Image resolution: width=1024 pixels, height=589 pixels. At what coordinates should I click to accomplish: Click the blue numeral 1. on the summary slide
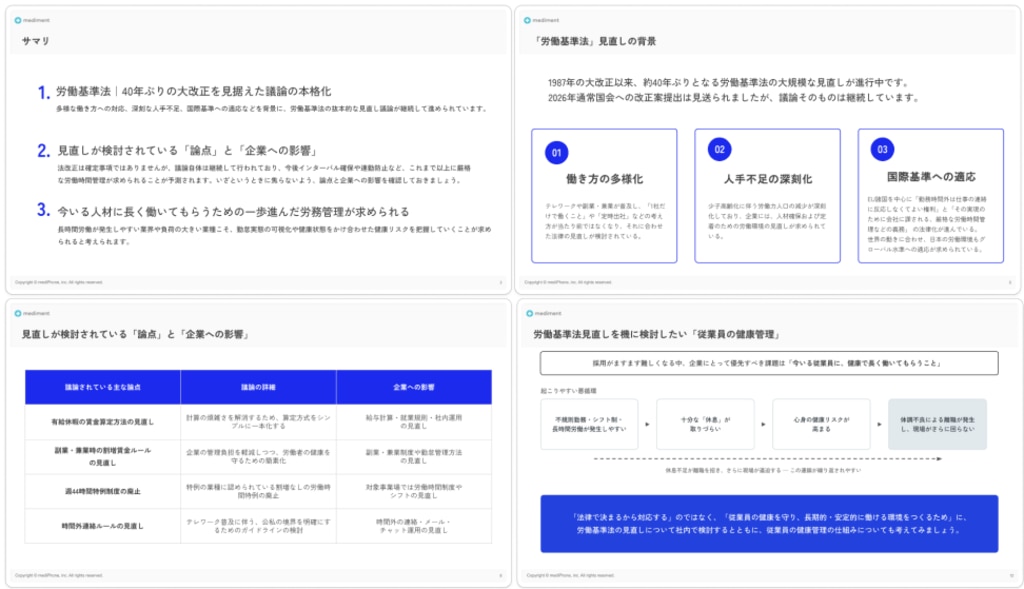[44, 93]
